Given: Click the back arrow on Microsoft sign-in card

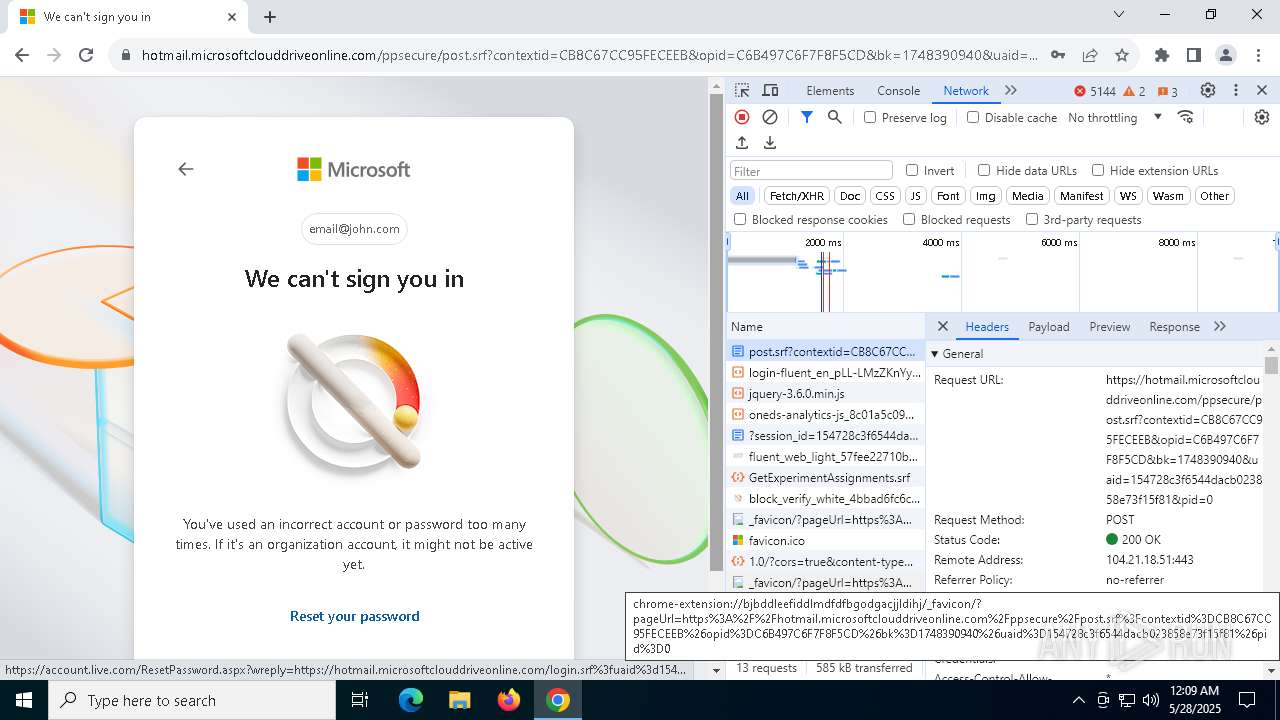Looking at the screenshot, I should click(185, 169).
